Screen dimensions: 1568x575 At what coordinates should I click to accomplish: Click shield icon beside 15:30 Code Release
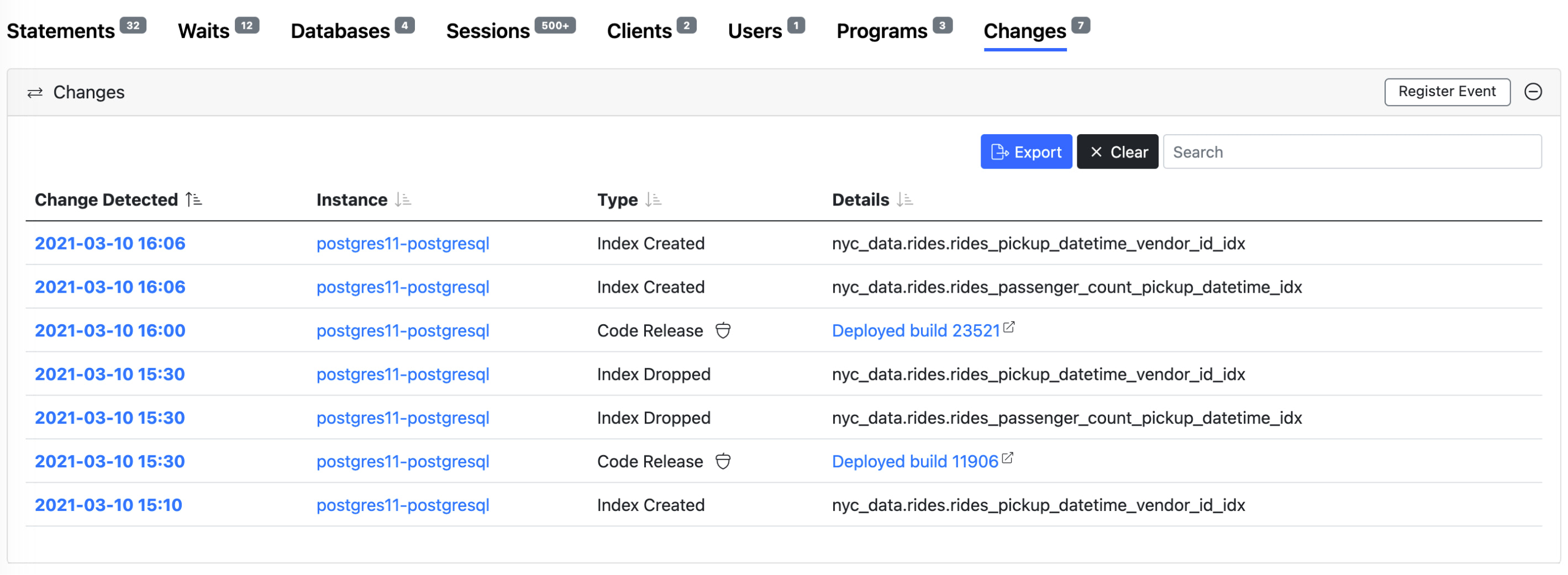point(723,461)
